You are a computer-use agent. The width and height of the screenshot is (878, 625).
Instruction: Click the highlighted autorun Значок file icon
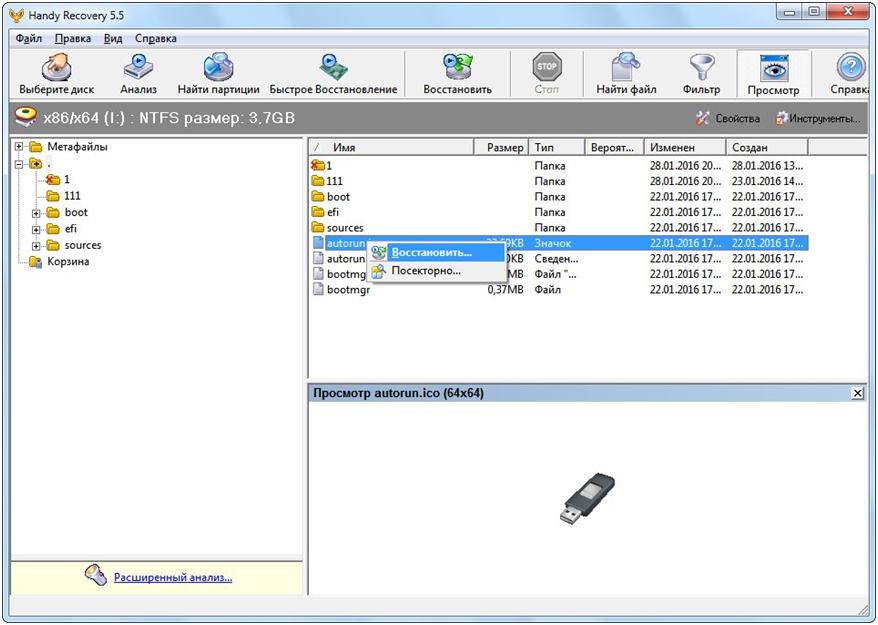pyautogui.click(x=318, y=243)
